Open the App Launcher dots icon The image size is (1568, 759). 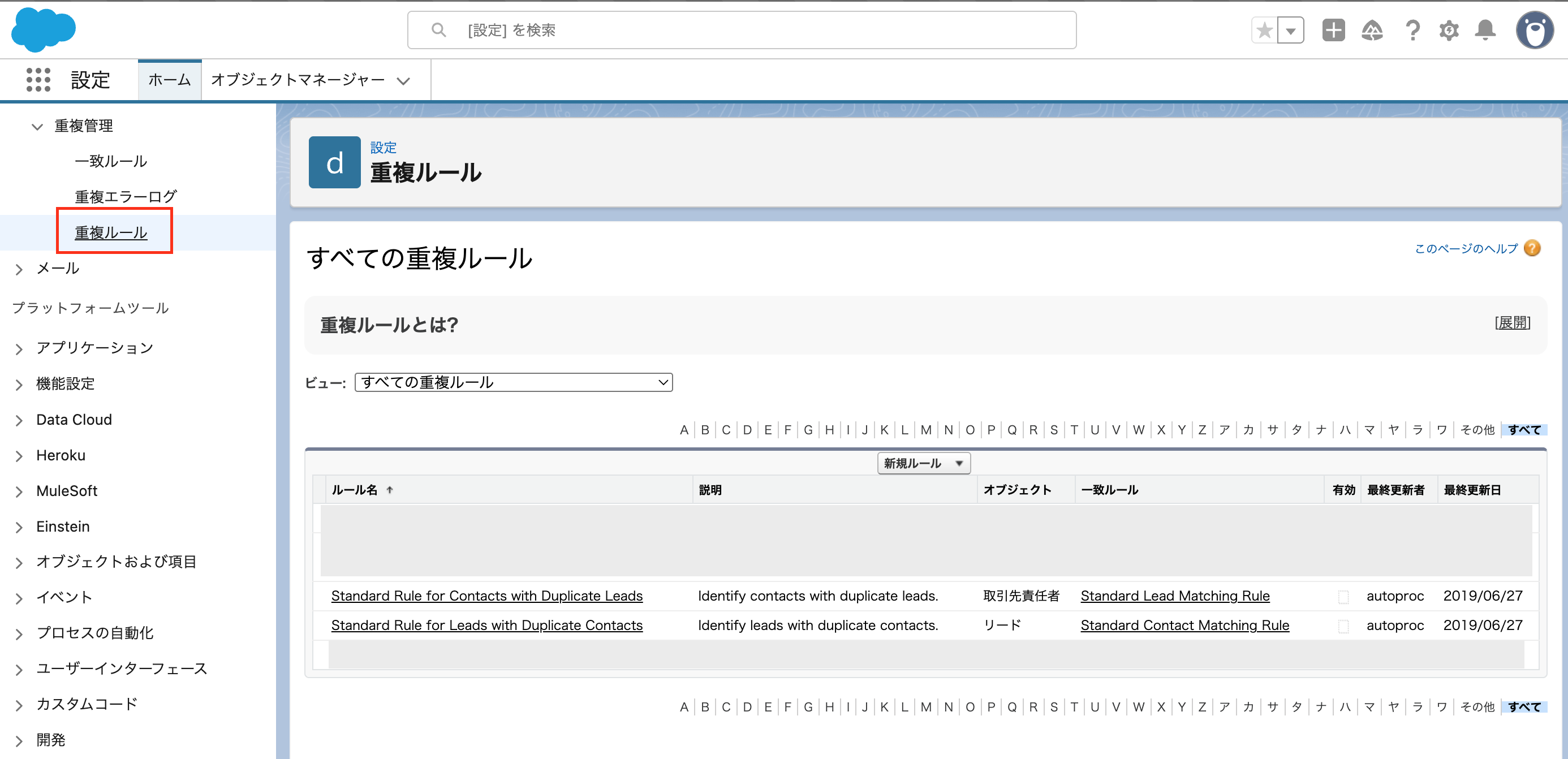[x=38, y=80]
